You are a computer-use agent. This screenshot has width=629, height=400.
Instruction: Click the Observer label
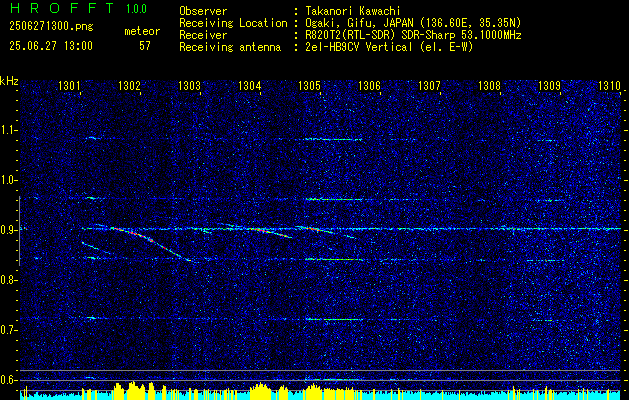(203, 11)
